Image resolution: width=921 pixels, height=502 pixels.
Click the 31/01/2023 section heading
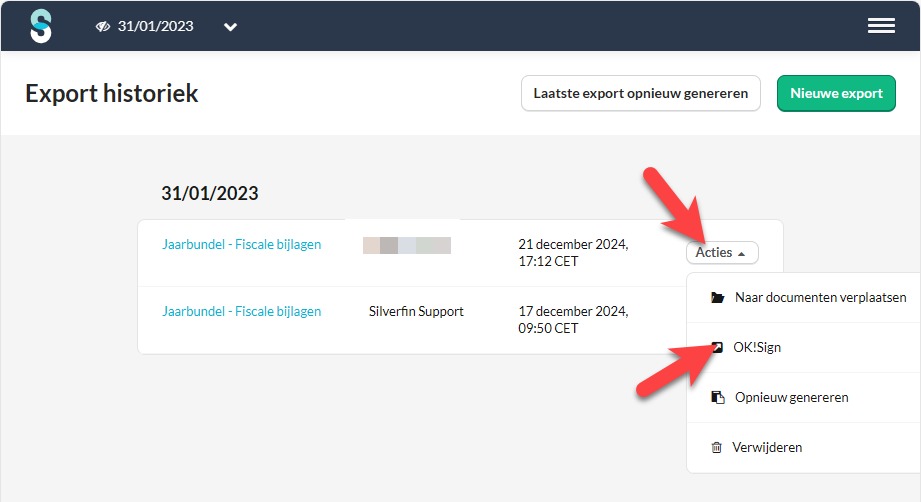click(x=210, y=193)
